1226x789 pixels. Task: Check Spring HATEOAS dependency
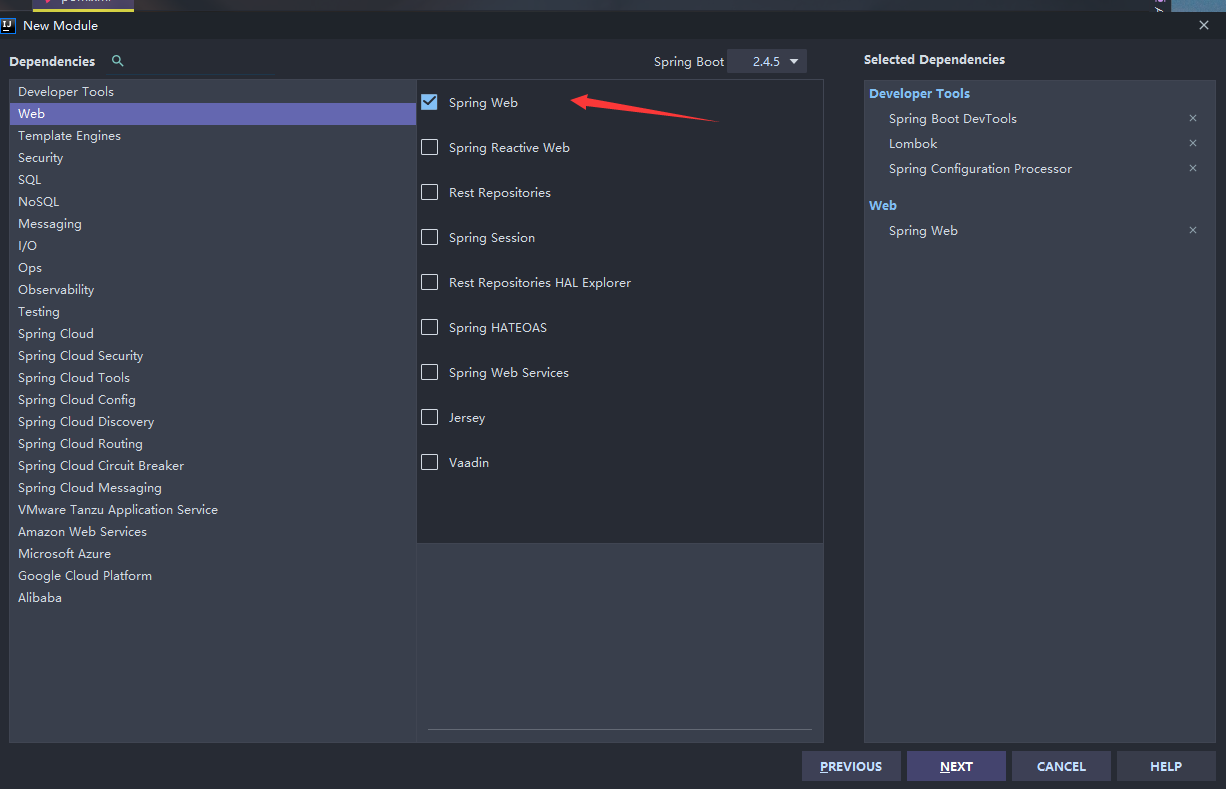click(x=429, y=327)
